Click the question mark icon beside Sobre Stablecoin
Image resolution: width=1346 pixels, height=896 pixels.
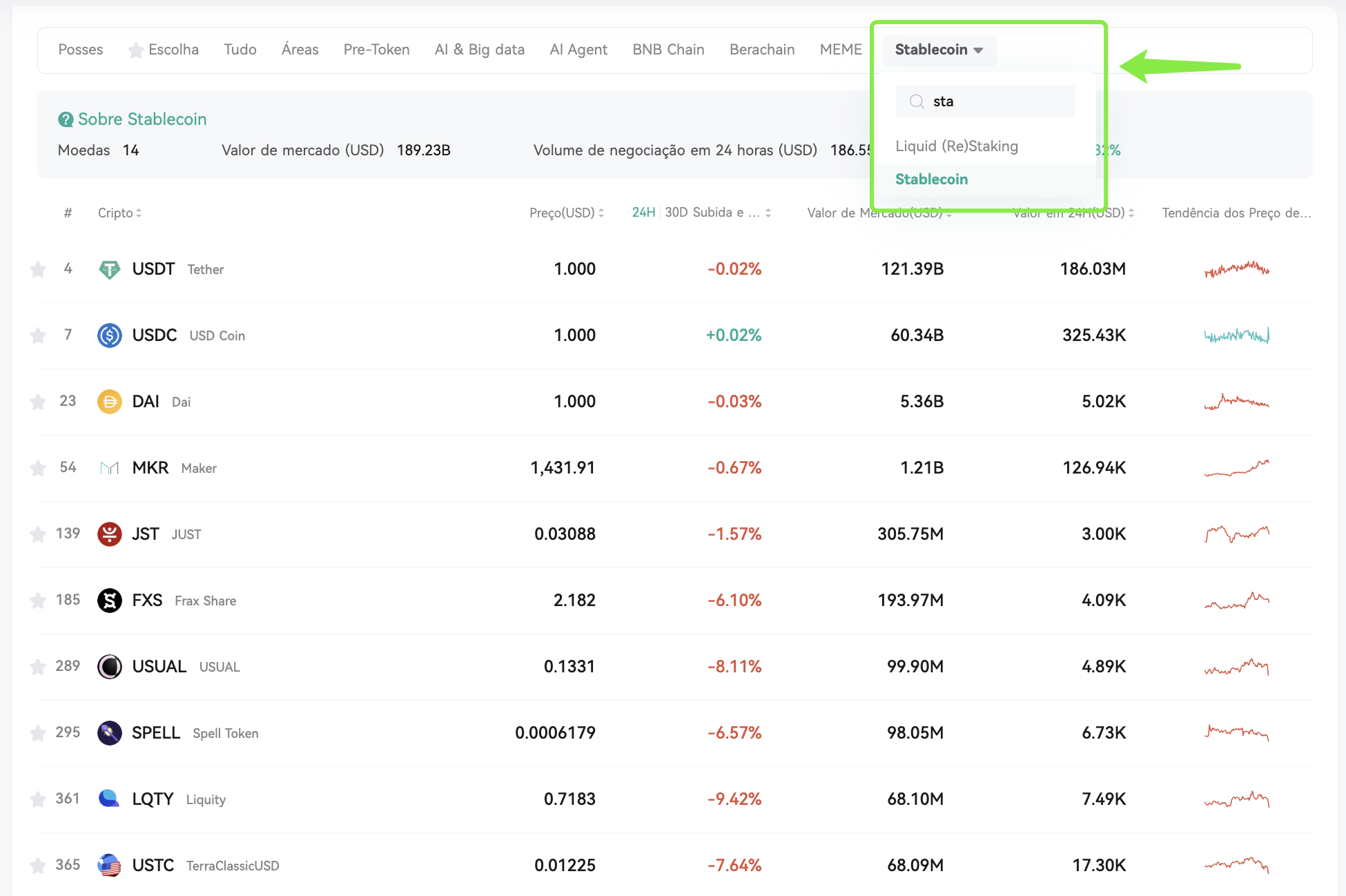coord(66,119)
